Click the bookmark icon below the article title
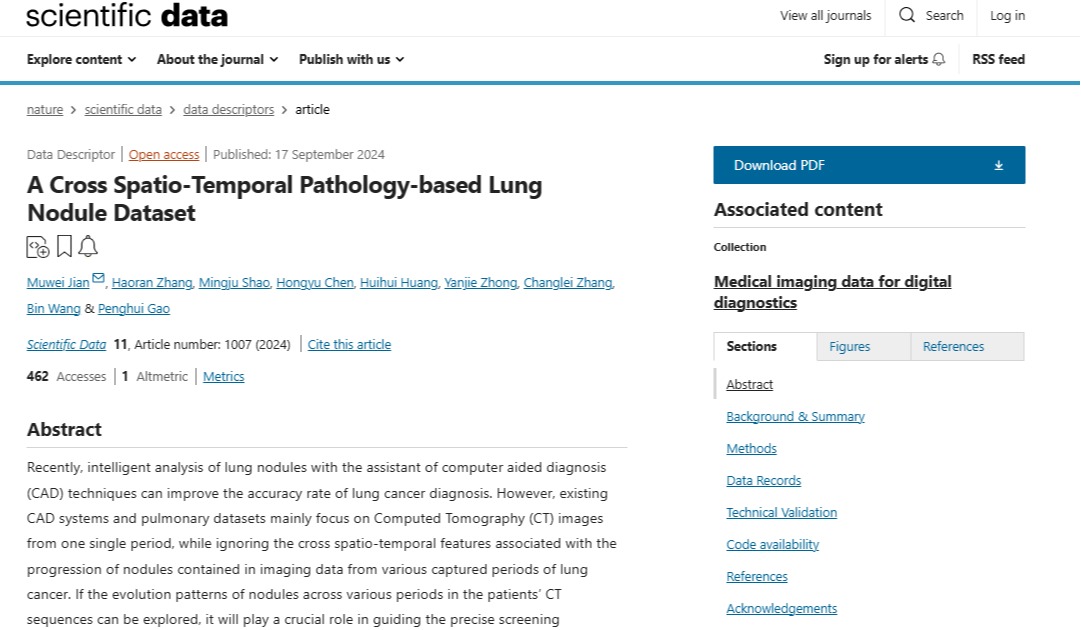The width and height of the screenshot is (1081, 630). pyautogui.click(x=64, y=247)
